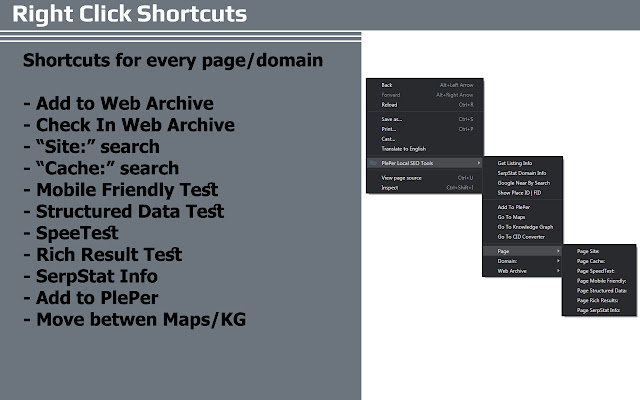Choose Reload from the context menu
This screenshot has height=400, width=640.
pyautogui.click(x=425, y=104)
